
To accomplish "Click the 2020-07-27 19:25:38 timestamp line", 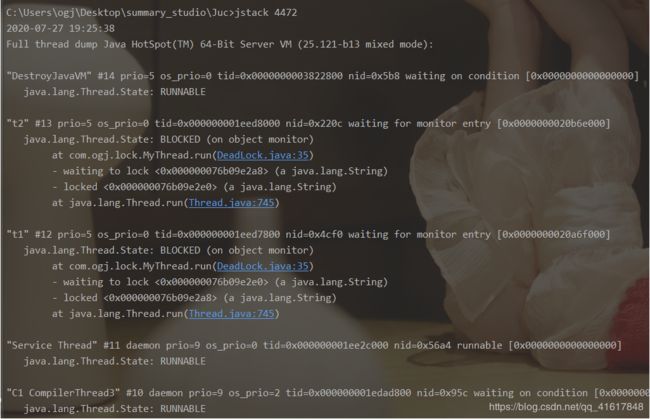I will (x=61, y=29).
